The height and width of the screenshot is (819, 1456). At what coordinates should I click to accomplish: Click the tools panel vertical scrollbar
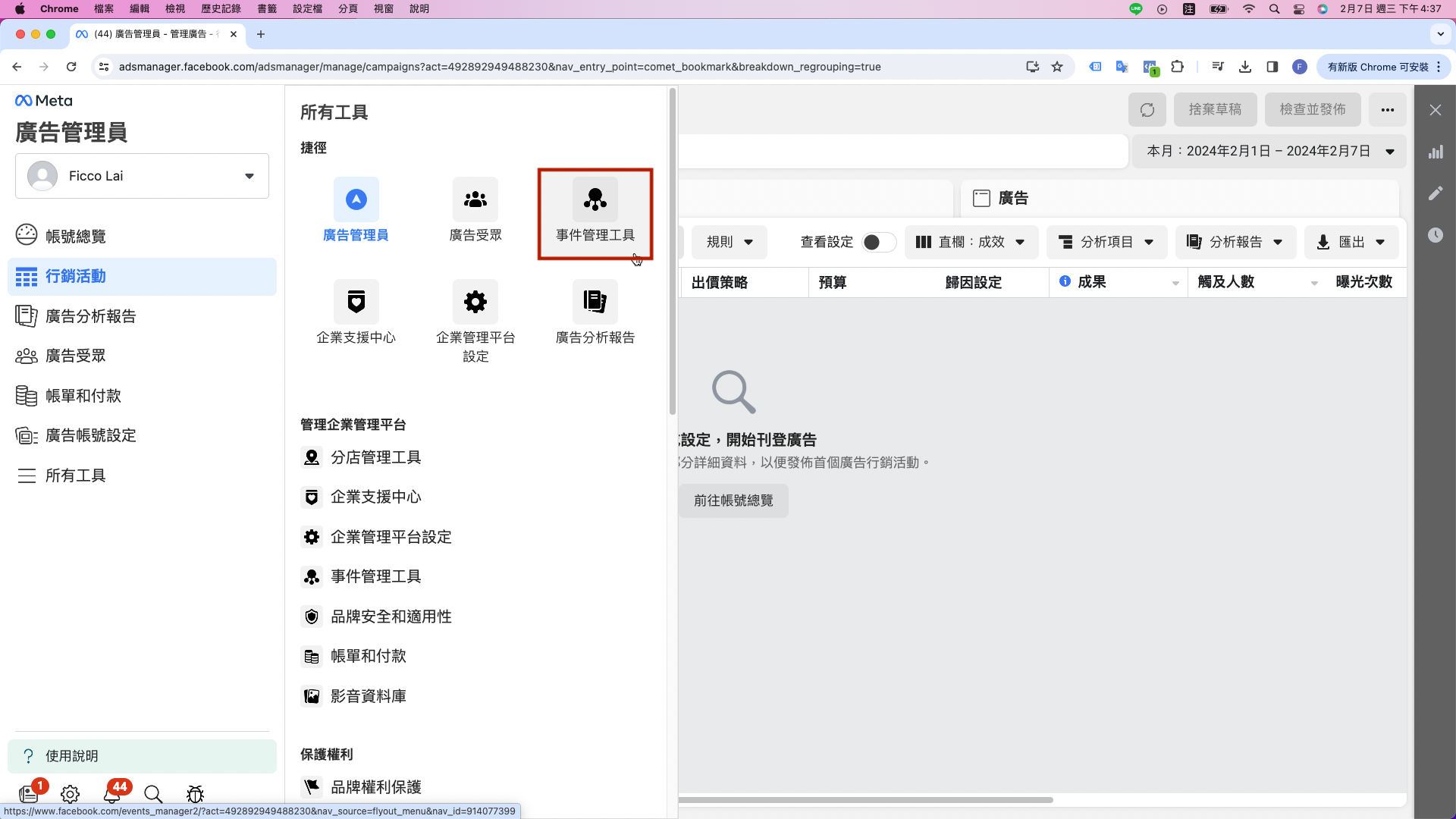tap(672, 251)
